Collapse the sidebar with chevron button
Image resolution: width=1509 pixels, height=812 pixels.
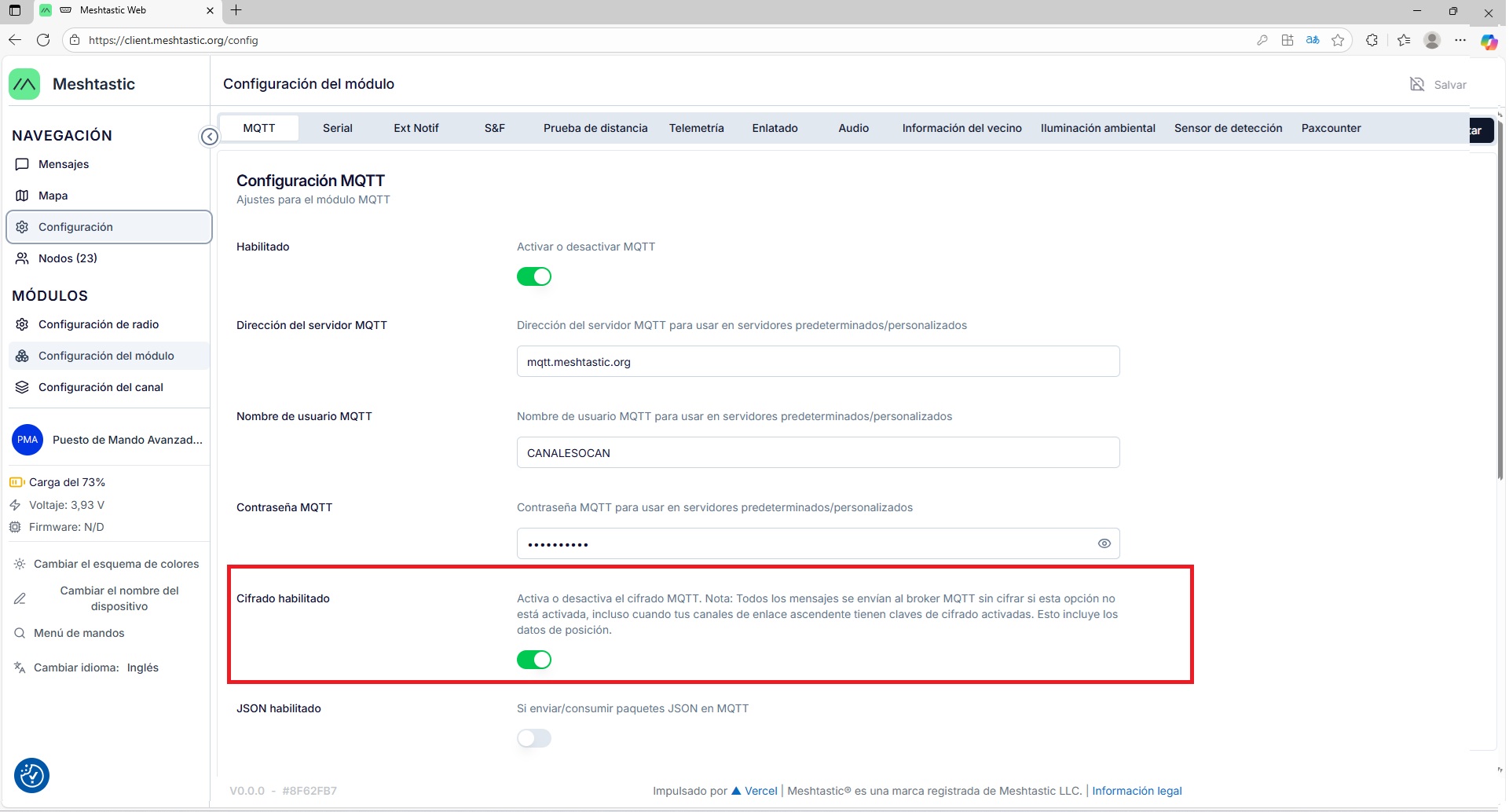coord(210,137)
